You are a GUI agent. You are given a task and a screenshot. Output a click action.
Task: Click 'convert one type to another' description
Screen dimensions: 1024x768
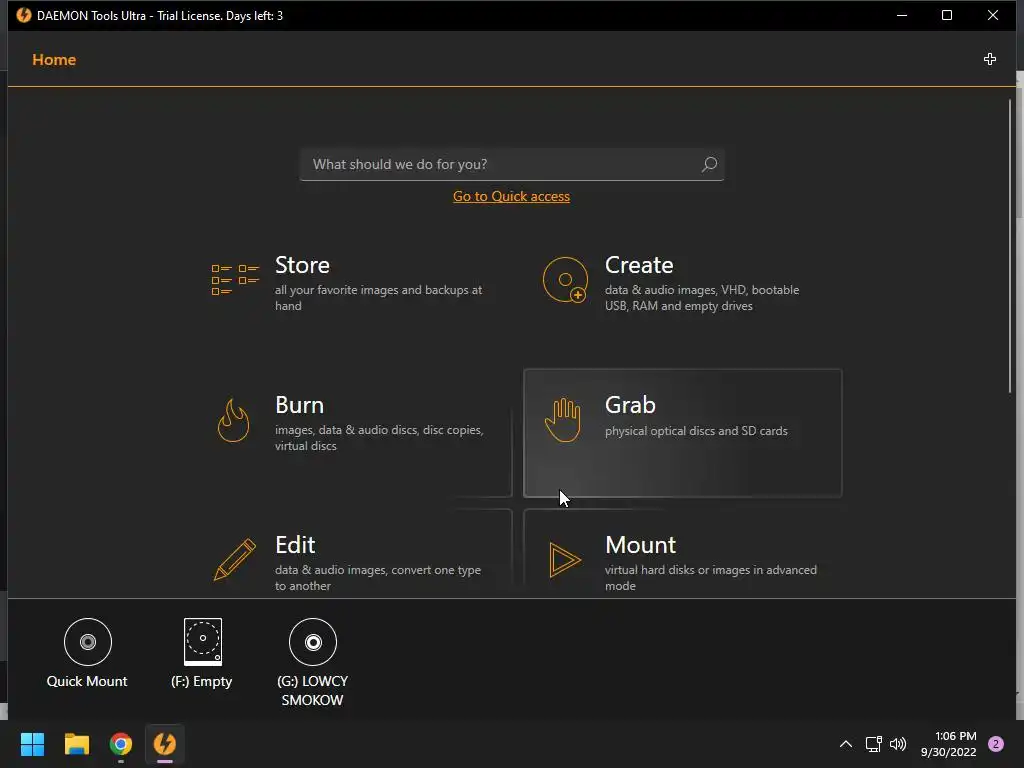378,577
